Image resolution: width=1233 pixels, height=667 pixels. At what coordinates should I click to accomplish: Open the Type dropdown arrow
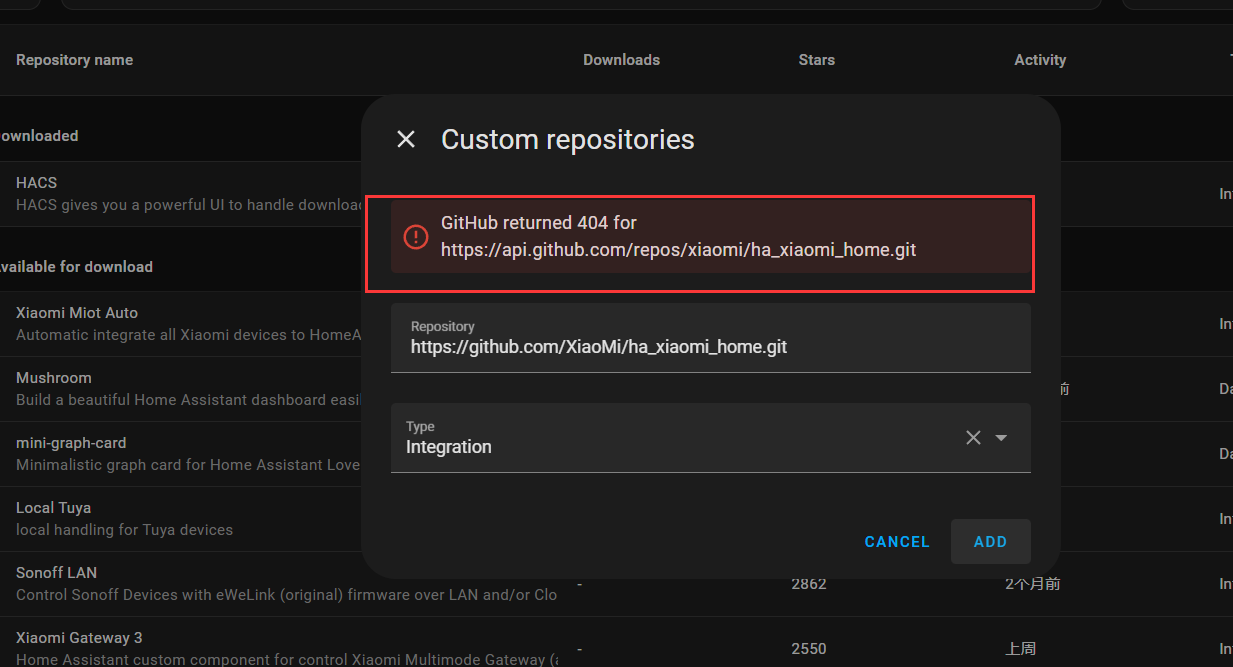(1001, 437)
